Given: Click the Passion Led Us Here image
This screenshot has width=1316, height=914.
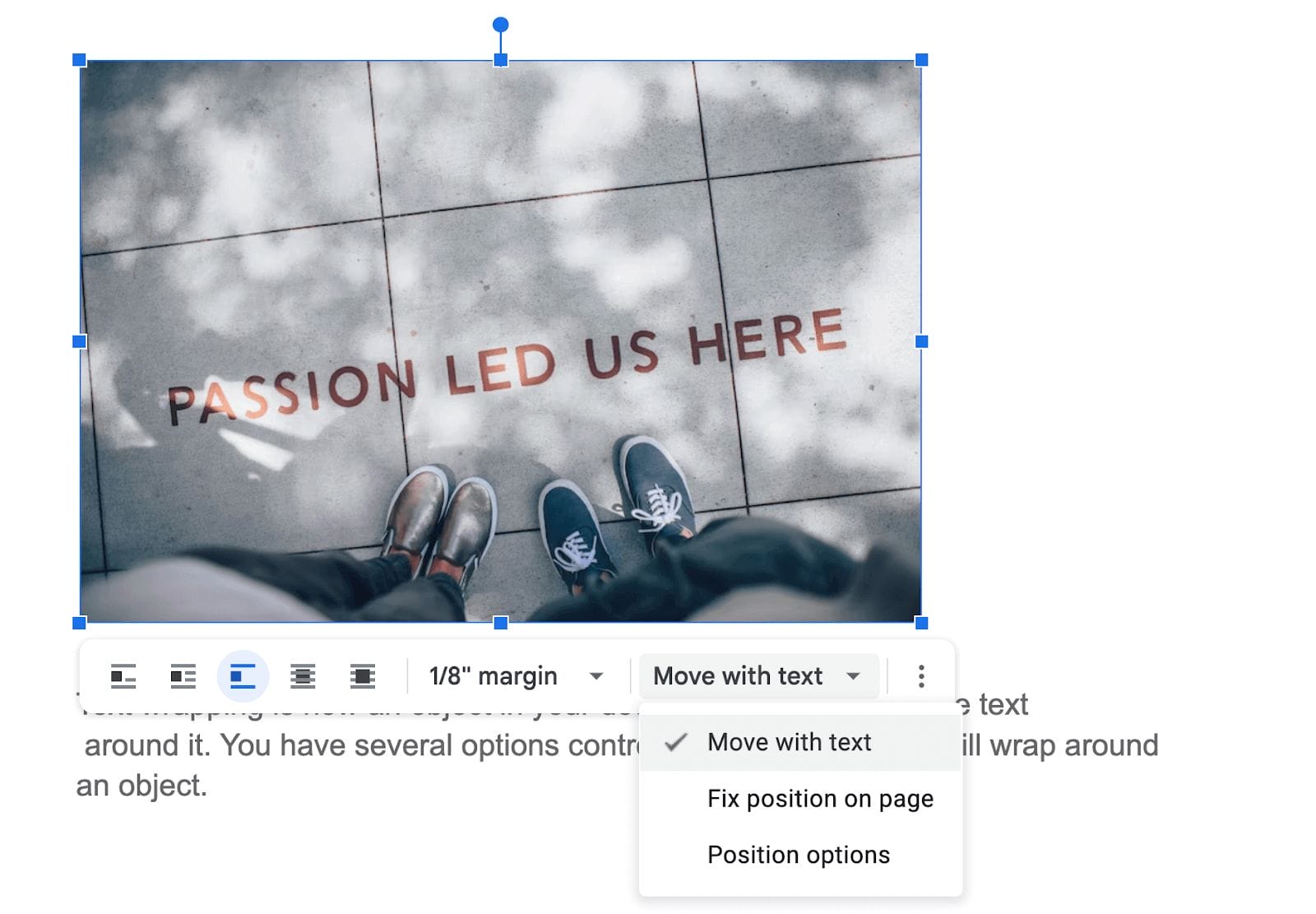Looking at the screenshot, I should [x=500, y=247].
